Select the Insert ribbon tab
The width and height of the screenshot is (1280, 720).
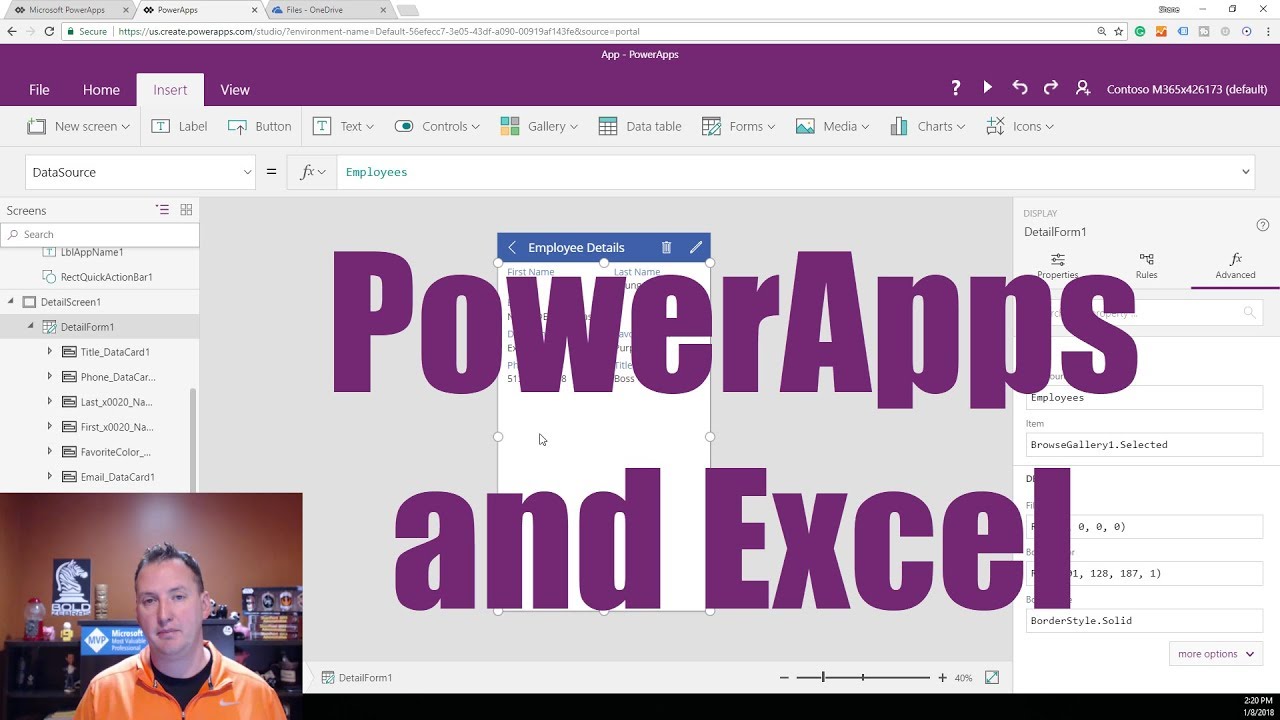(170, 89)
